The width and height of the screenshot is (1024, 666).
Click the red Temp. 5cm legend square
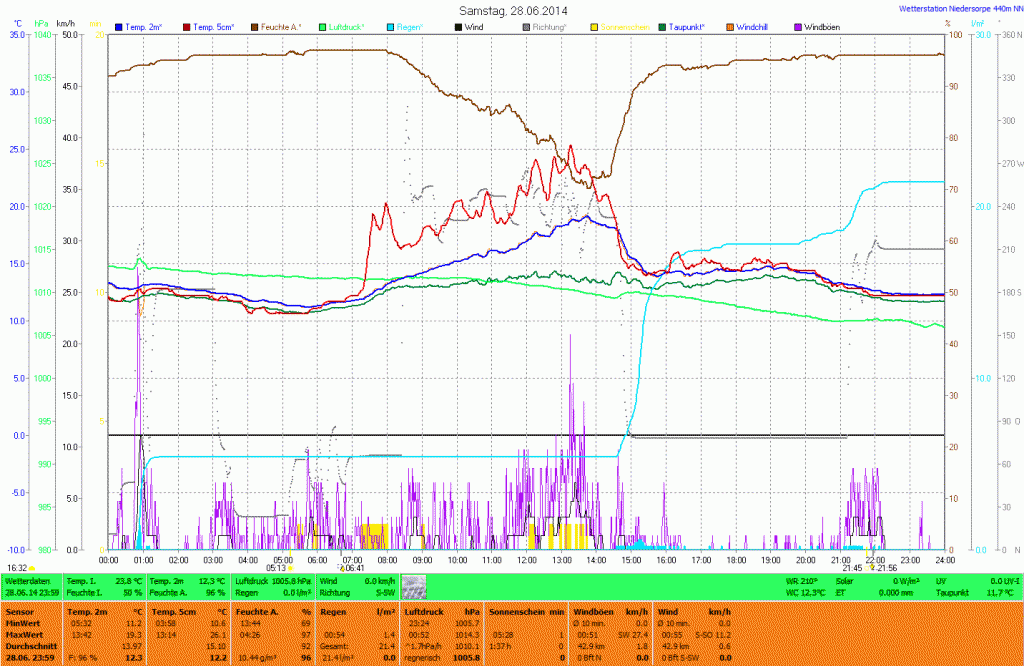pos(187,26)
